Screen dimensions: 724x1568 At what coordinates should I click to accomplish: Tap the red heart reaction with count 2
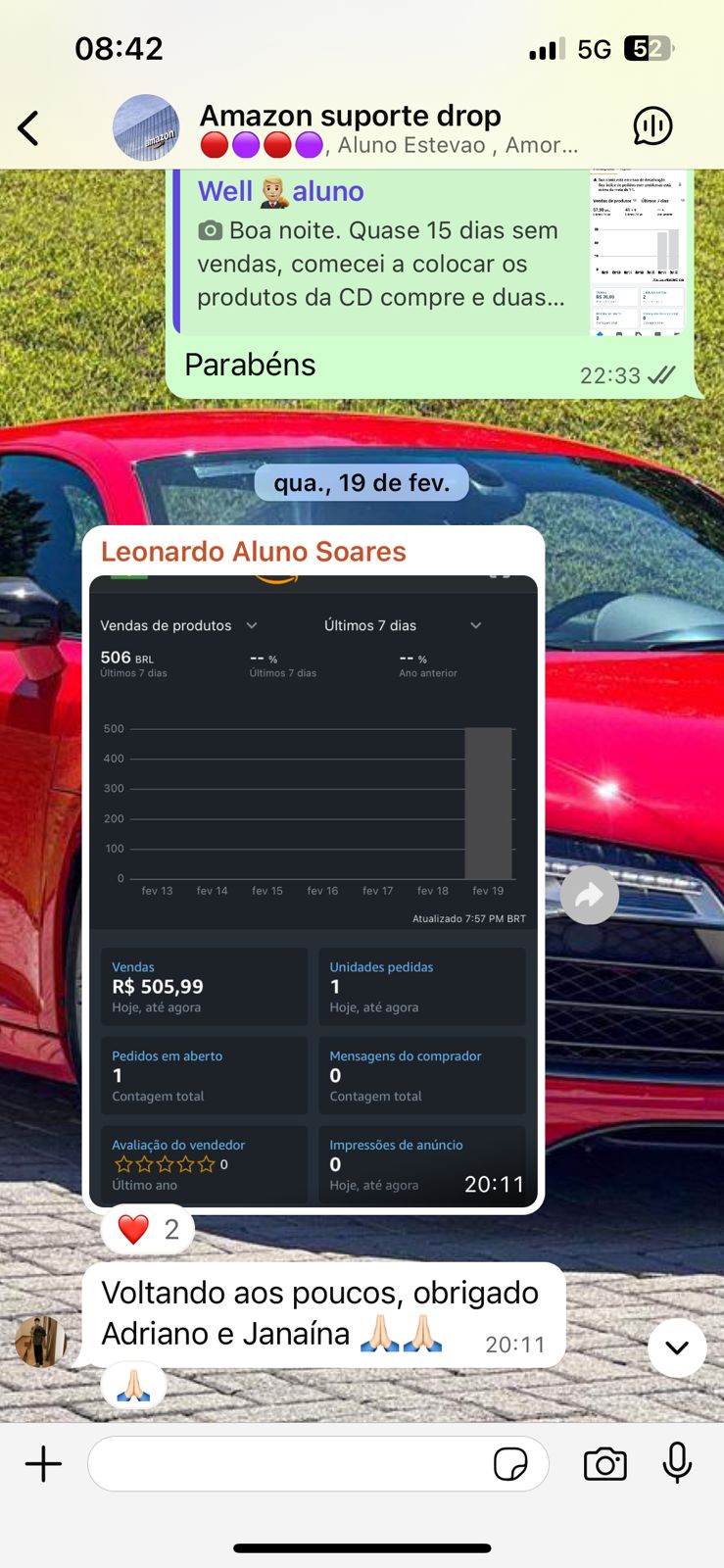148,1229
